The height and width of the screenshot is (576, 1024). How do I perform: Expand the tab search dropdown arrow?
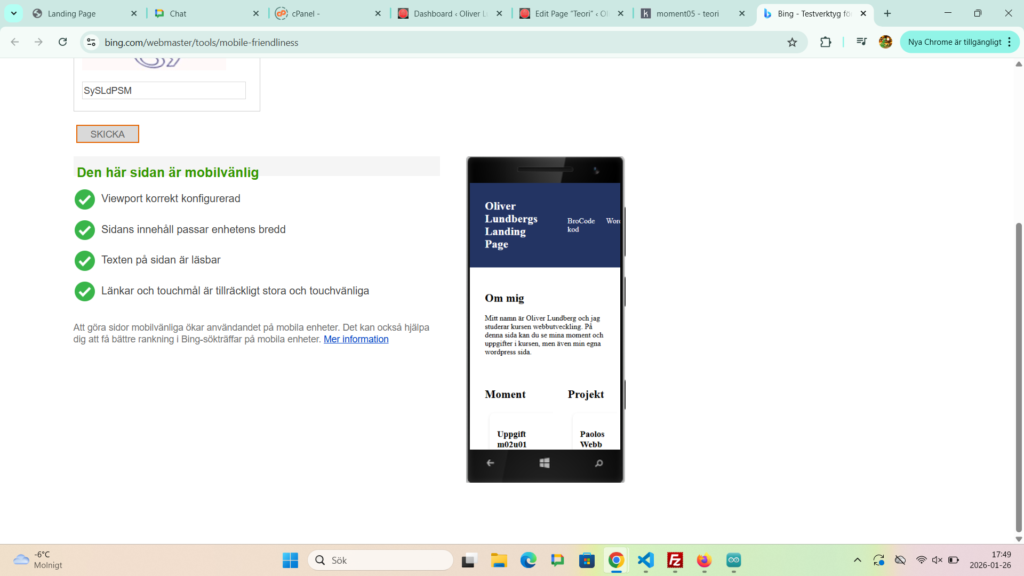(x=14, y=13)
